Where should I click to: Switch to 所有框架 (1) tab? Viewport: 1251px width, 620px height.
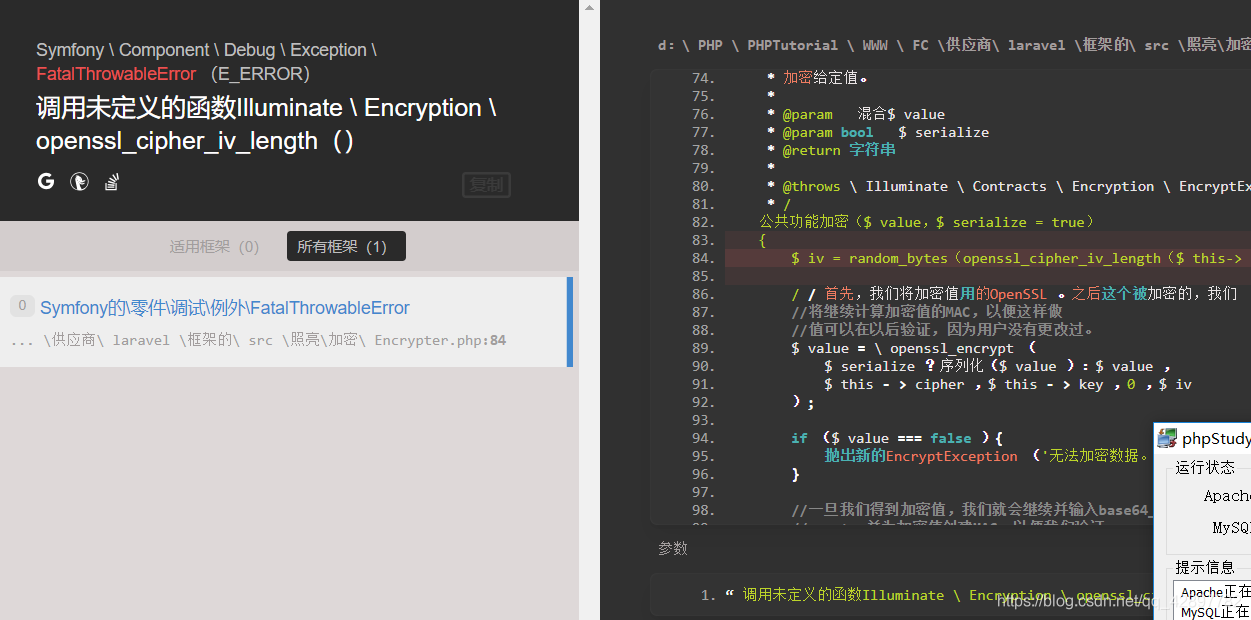[x=346, y=247]
